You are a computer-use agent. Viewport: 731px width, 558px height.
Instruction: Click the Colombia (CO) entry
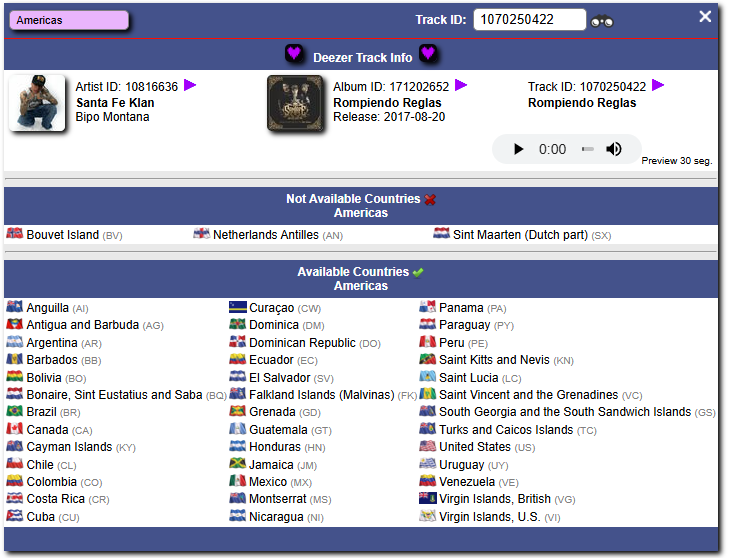(x=54, y=482)
